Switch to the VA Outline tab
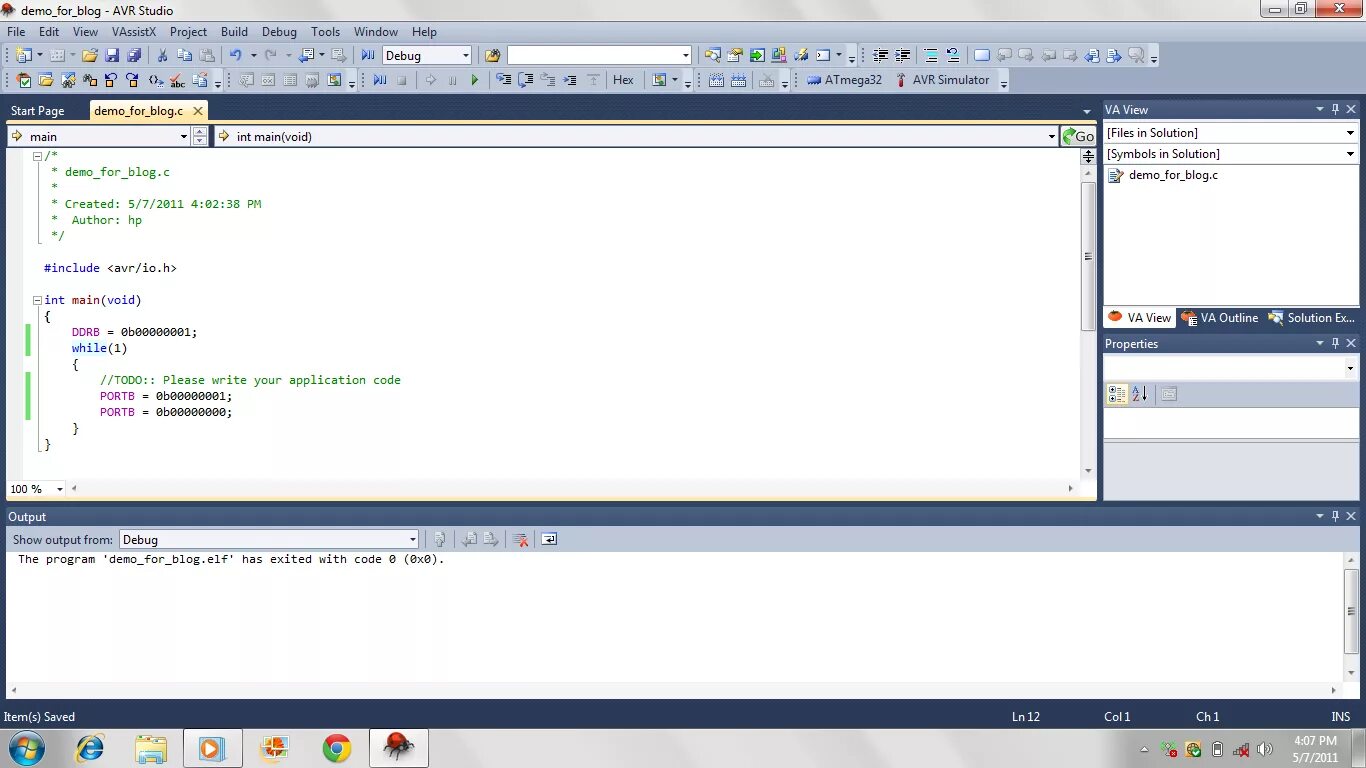The height and width of the screenshot is (768, 1366). (x=1220, y=318)
